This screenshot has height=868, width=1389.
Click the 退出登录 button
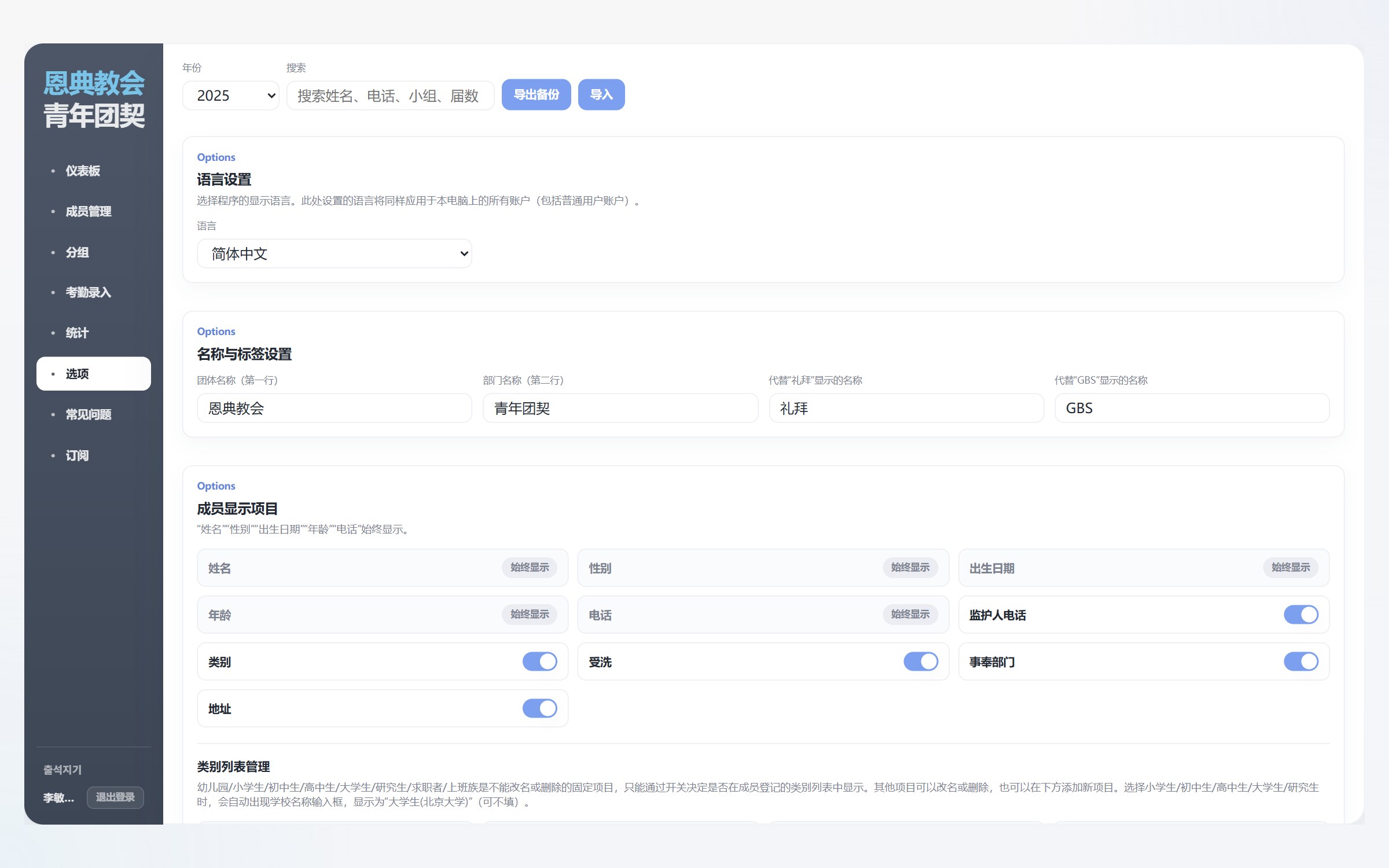115,797
